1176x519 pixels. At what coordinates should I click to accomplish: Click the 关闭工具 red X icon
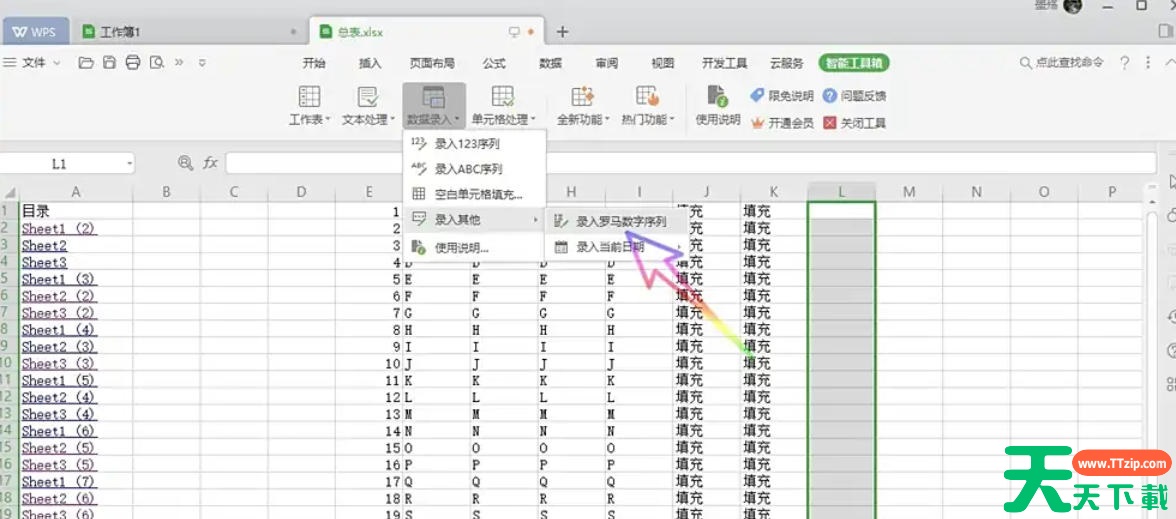[829, 123]
